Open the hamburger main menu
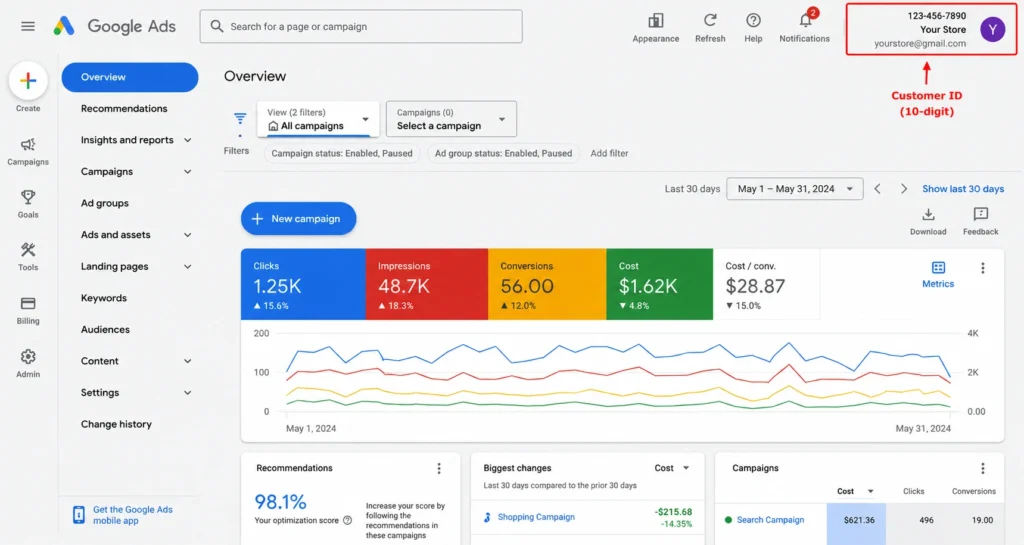 [27, 26]
